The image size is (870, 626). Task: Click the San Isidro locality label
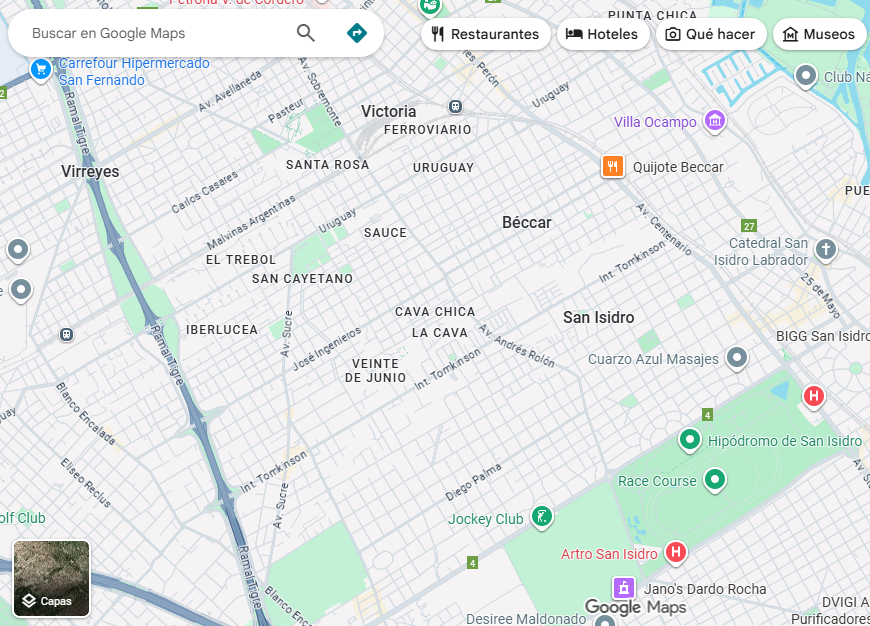598,317
